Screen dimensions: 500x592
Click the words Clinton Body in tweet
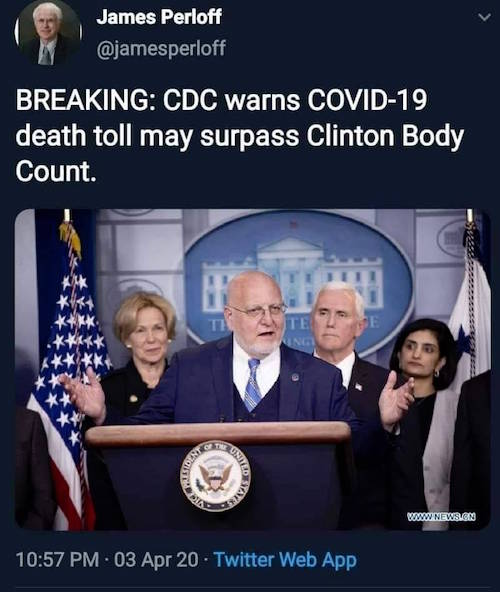tap(385, 137)
